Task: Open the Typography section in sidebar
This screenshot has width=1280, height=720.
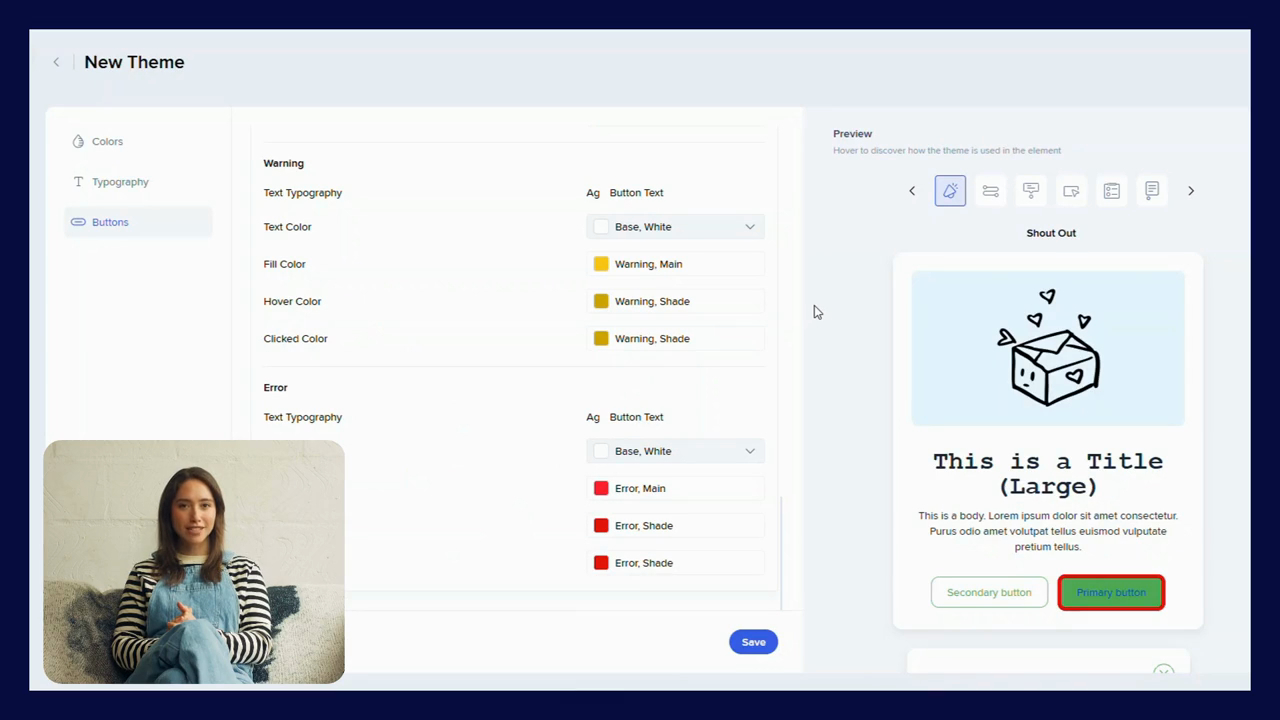Action: click(x=119, y=182)
